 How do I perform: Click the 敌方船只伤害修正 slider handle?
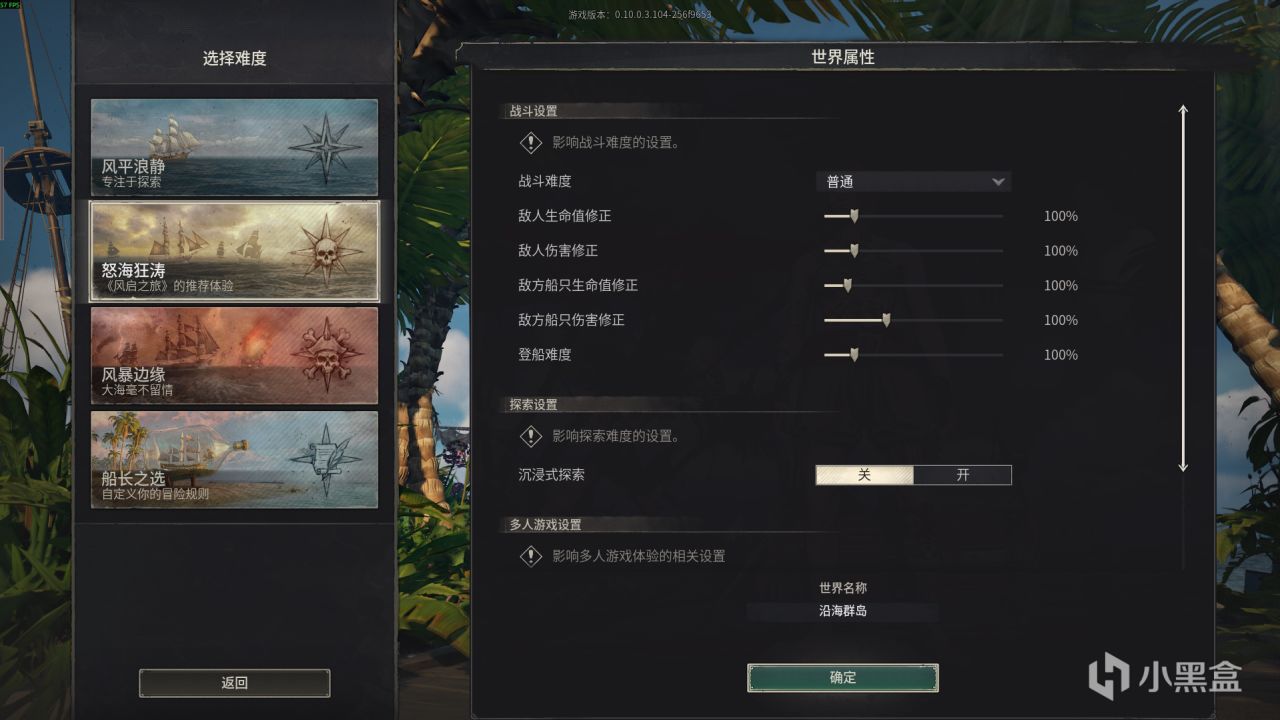[886, 320]
